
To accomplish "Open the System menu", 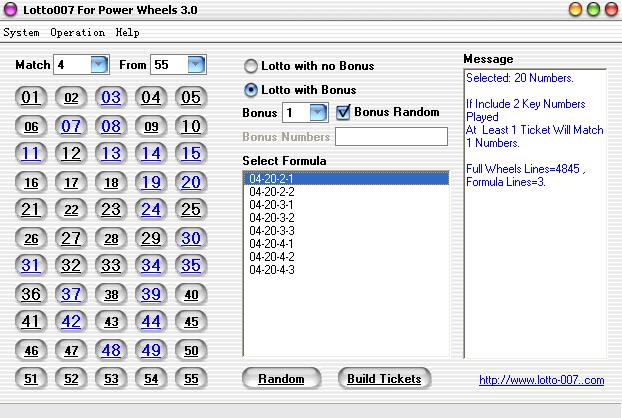I will pos(21,33).
